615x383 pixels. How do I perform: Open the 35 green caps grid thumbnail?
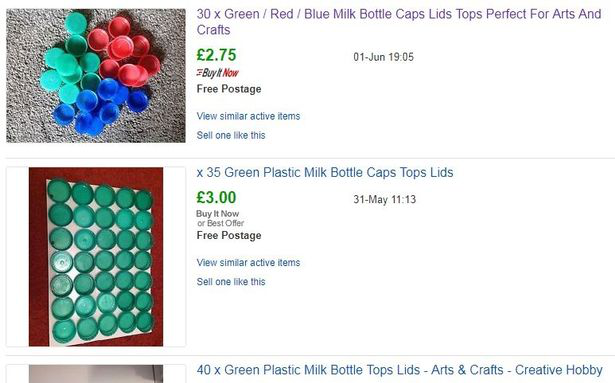(x=96, y=257)
